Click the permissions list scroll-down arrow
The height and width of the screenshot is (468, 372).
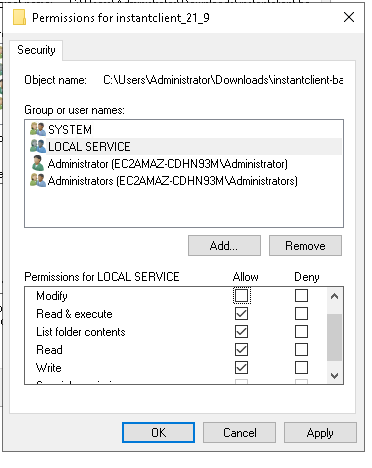[x=334, y=375]
